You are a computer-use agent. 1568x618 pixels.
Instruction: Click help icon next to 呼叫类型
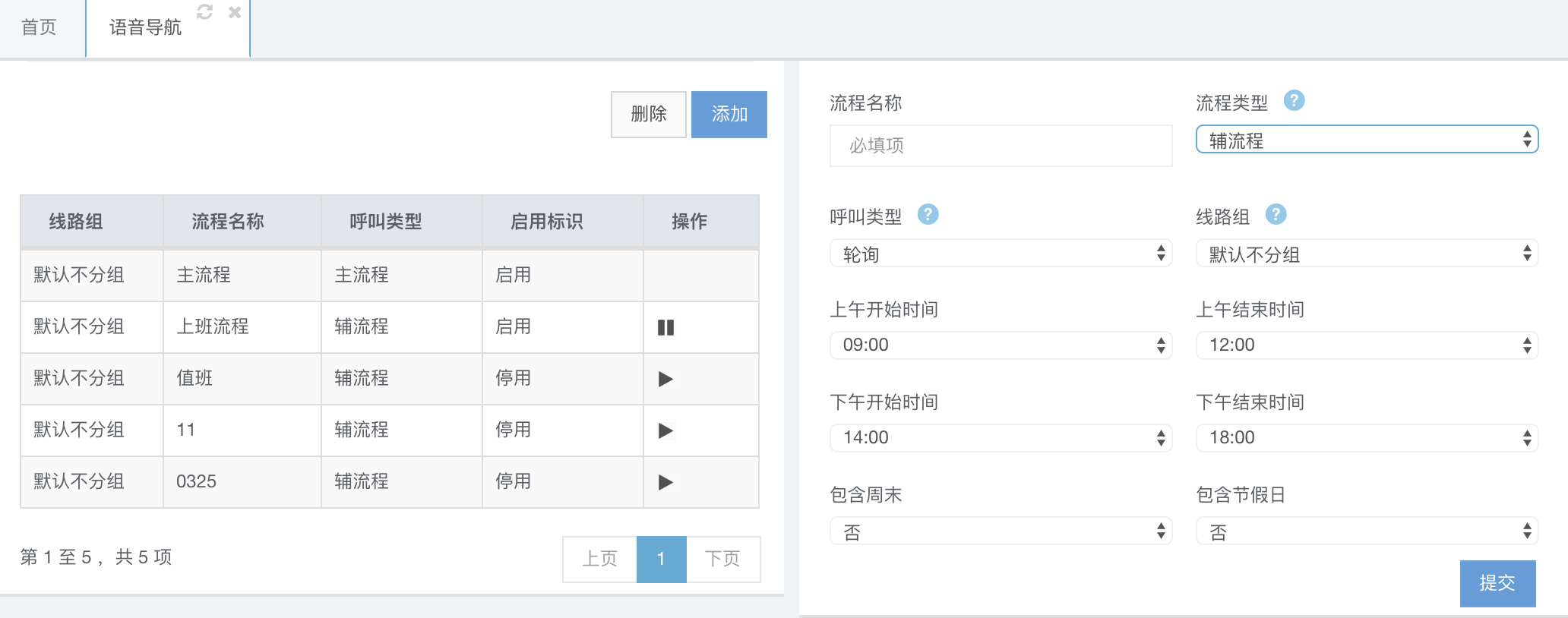click(928, 214)
